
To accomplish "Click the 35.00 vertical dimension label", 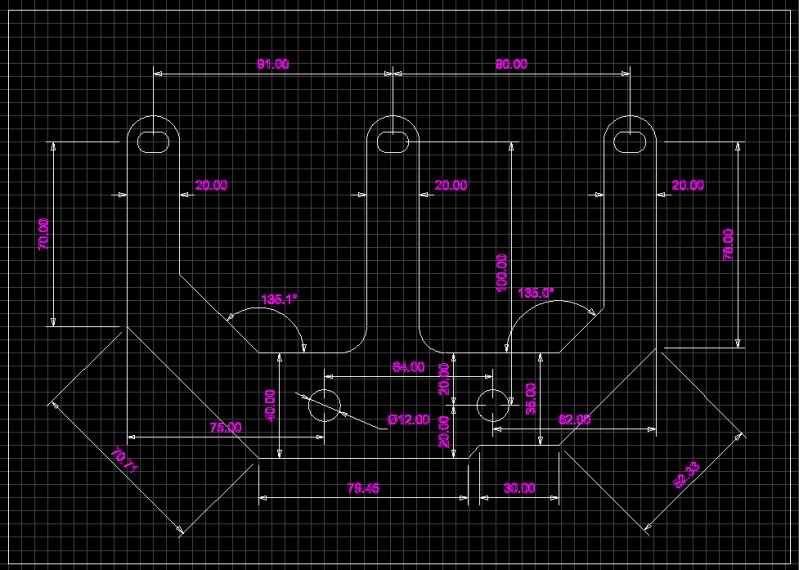I will click(x=531, y=399).
